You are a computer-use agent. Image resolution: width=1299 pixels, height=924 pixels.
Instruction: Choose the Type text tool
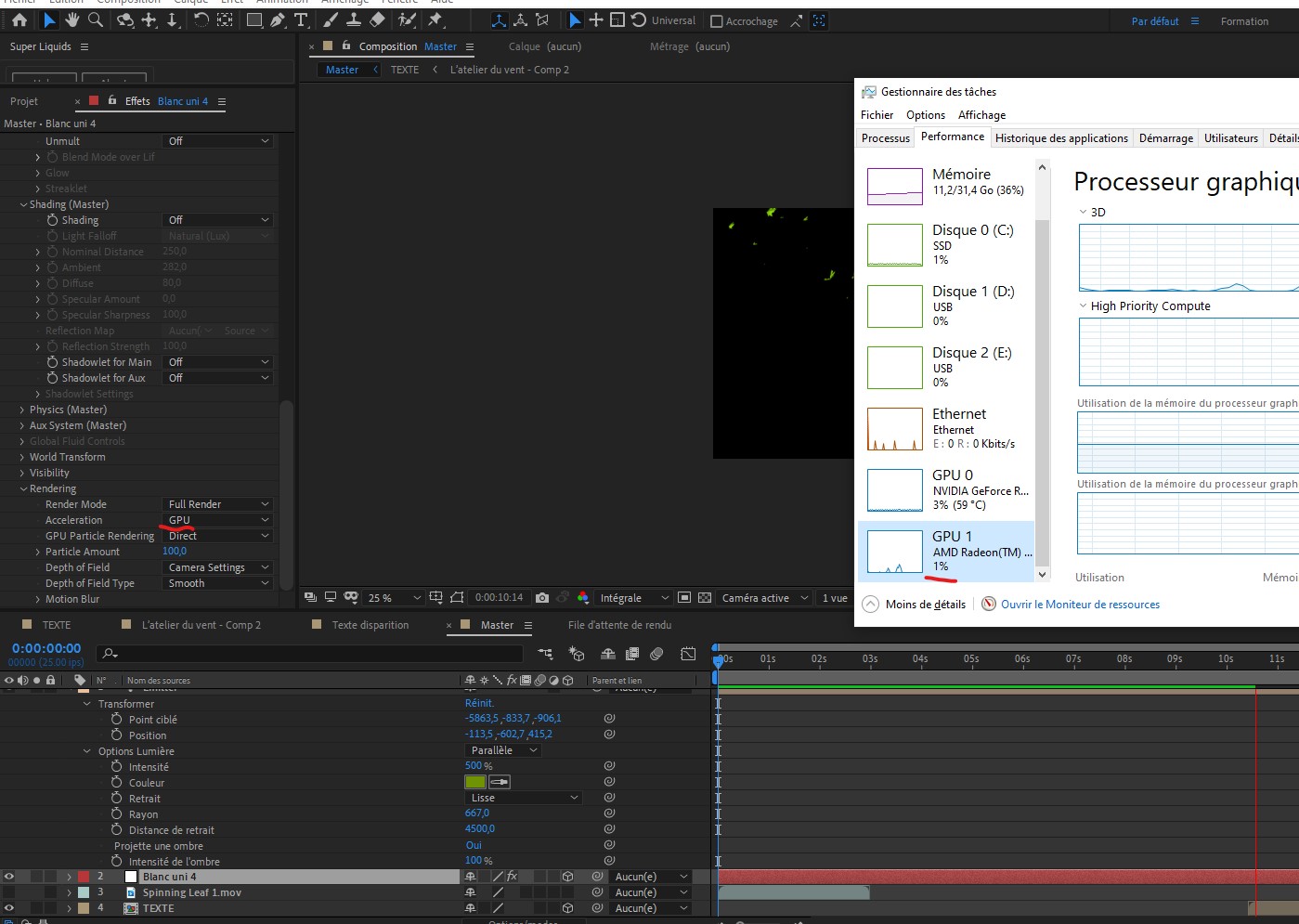tap(301, 20)
